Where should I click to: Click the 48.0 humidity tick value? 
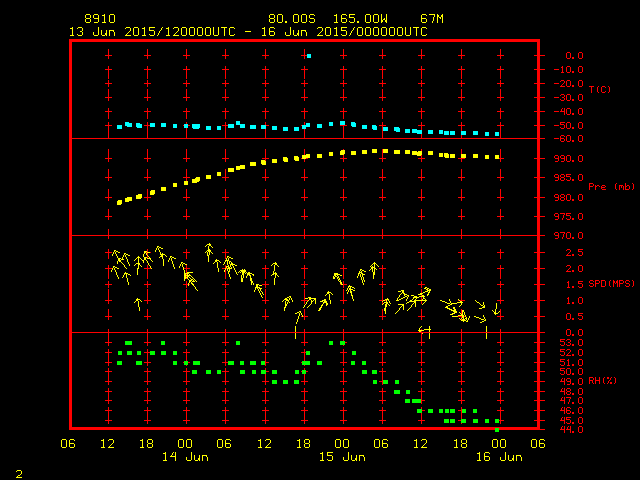[571, 392]
